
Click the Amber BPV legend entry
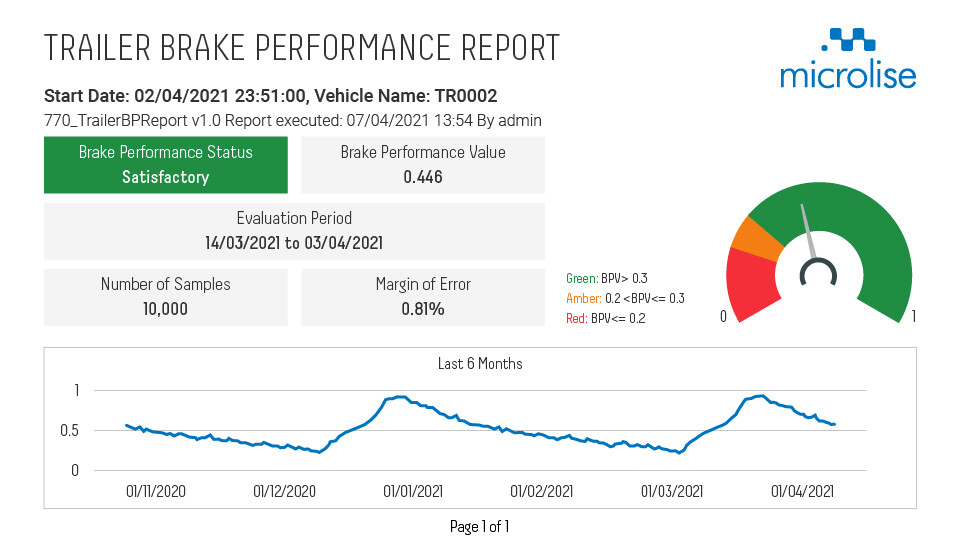[625, 299]
